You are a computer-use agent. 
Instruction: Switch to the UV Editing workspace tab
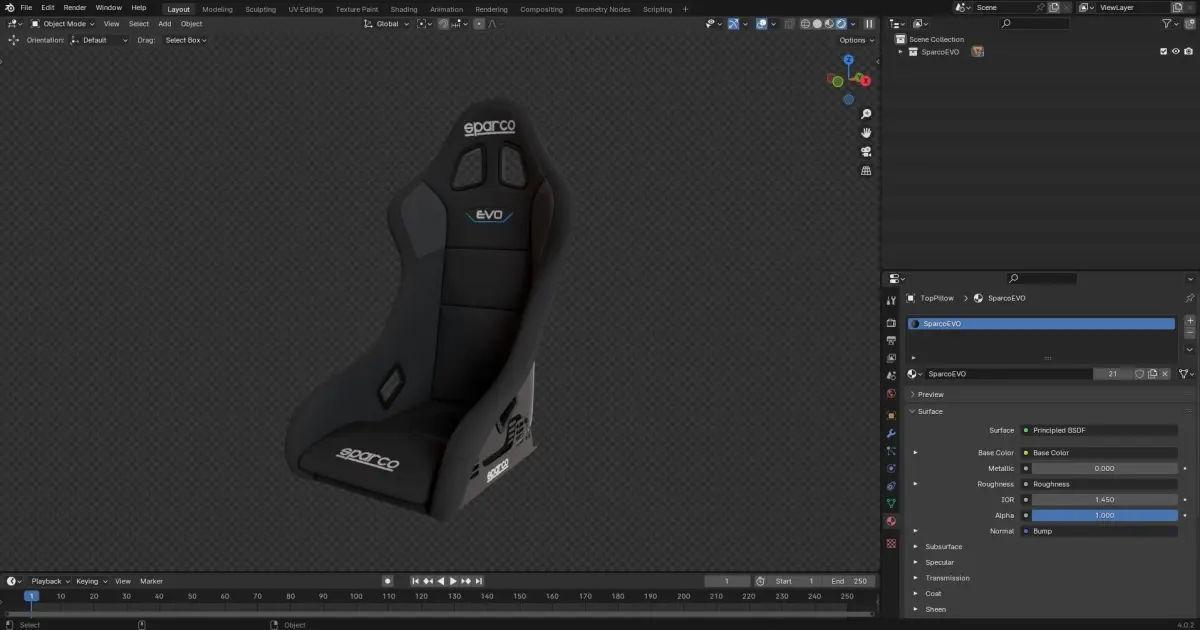306,9
